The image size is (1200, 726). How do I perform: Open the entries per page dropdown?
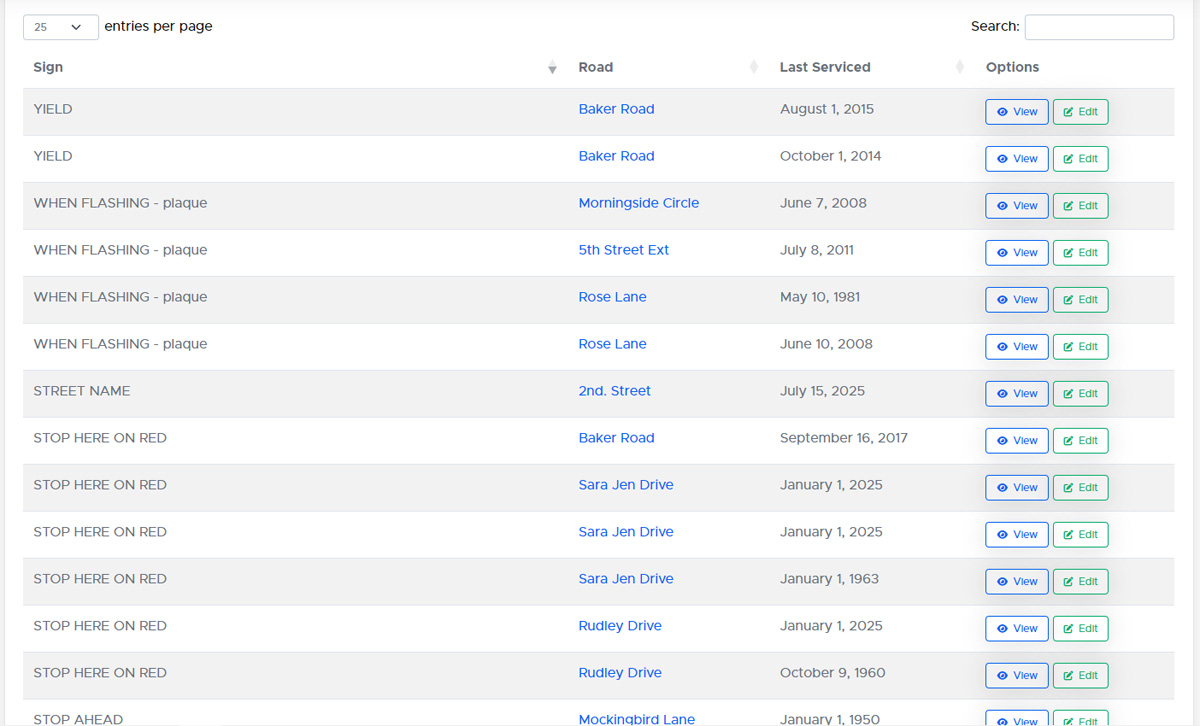click(x=60, y=27)
